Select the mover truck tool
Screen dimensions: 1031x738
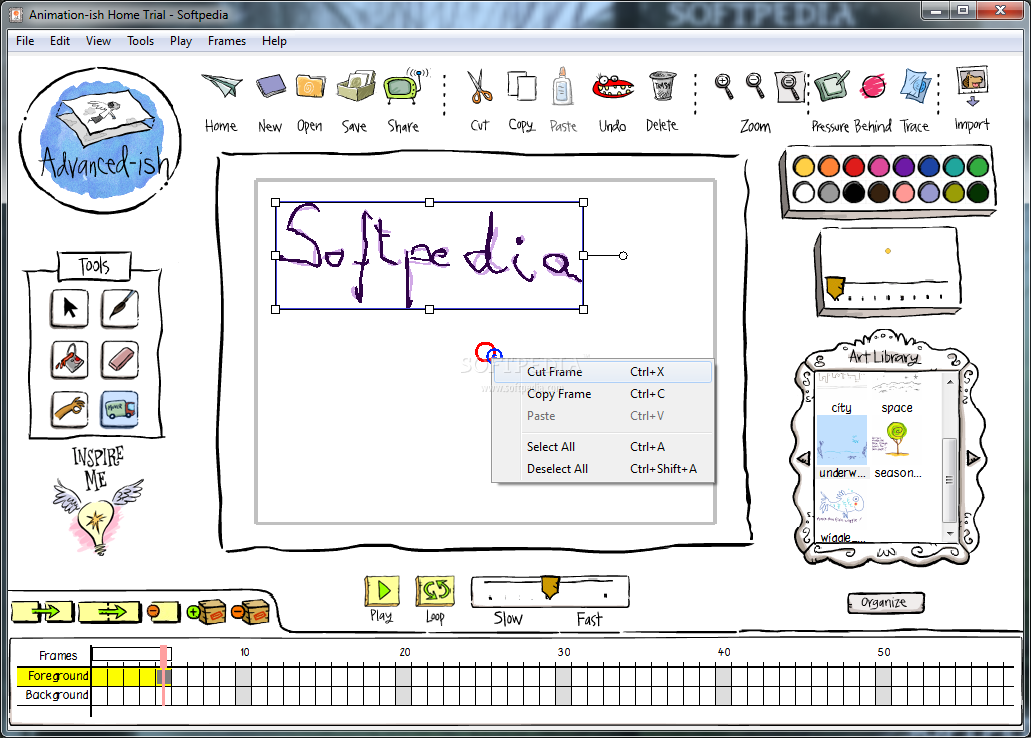click(120, 409)
